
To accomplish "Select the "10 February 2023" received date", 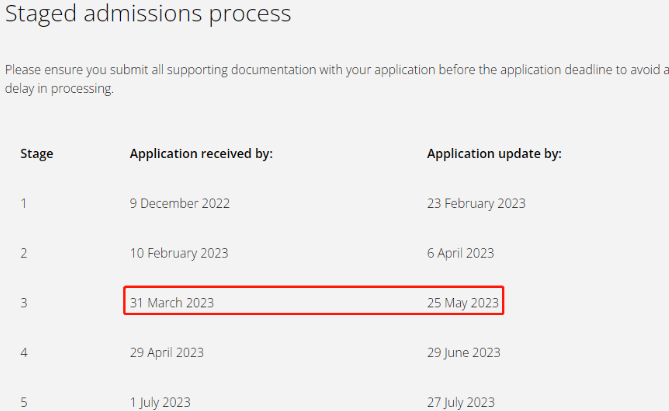I will [180, 253].
